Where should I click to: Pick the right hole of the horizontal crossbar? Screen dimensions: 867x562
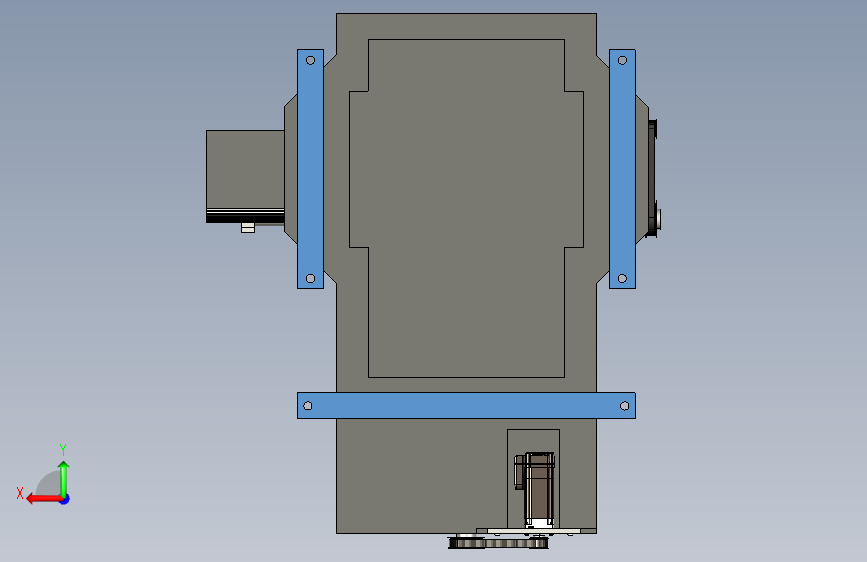(624, 406)
